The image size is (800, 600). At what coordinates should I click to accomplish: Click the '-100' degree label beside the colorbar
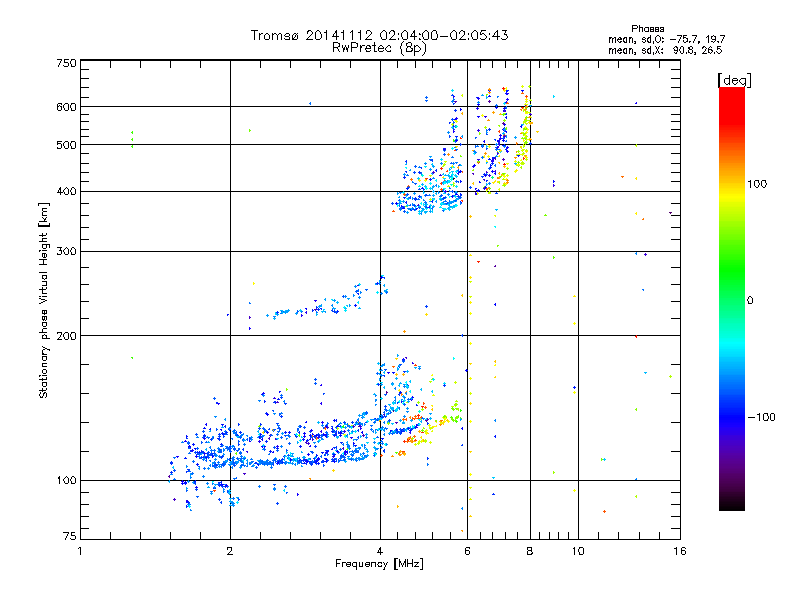point(761,417)
